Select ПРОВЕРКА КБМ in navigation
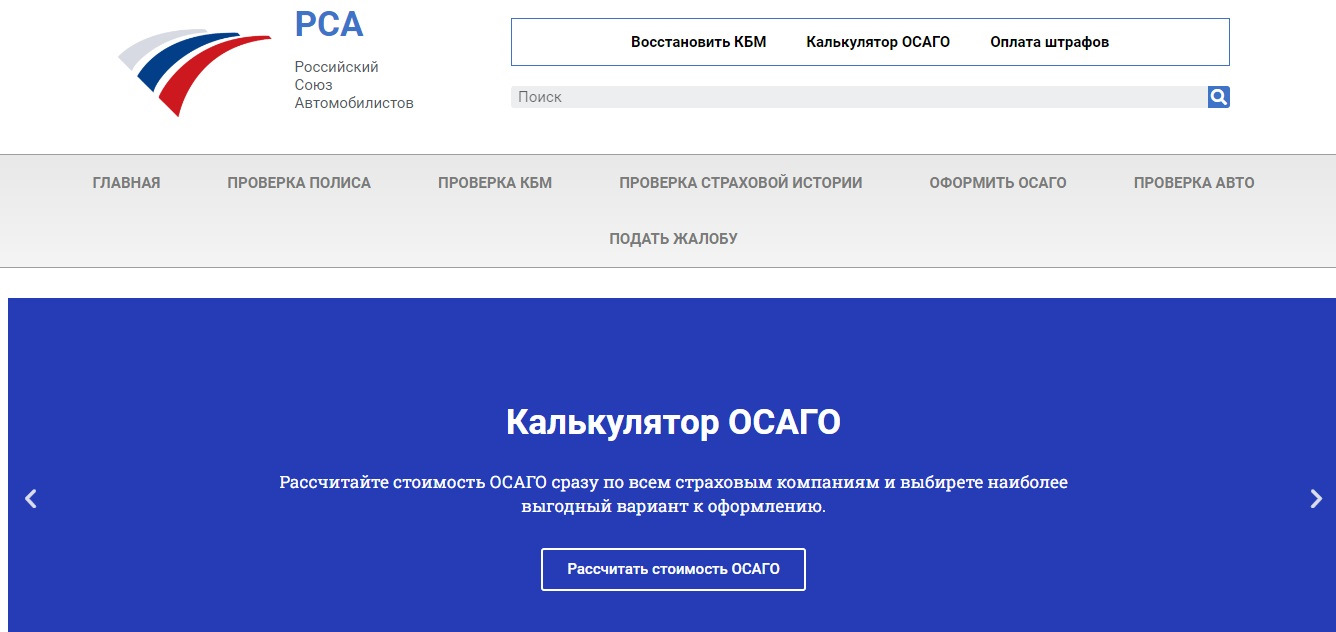Image resolution: width=1336 pixels, height=632 pixels. (495, 183)
